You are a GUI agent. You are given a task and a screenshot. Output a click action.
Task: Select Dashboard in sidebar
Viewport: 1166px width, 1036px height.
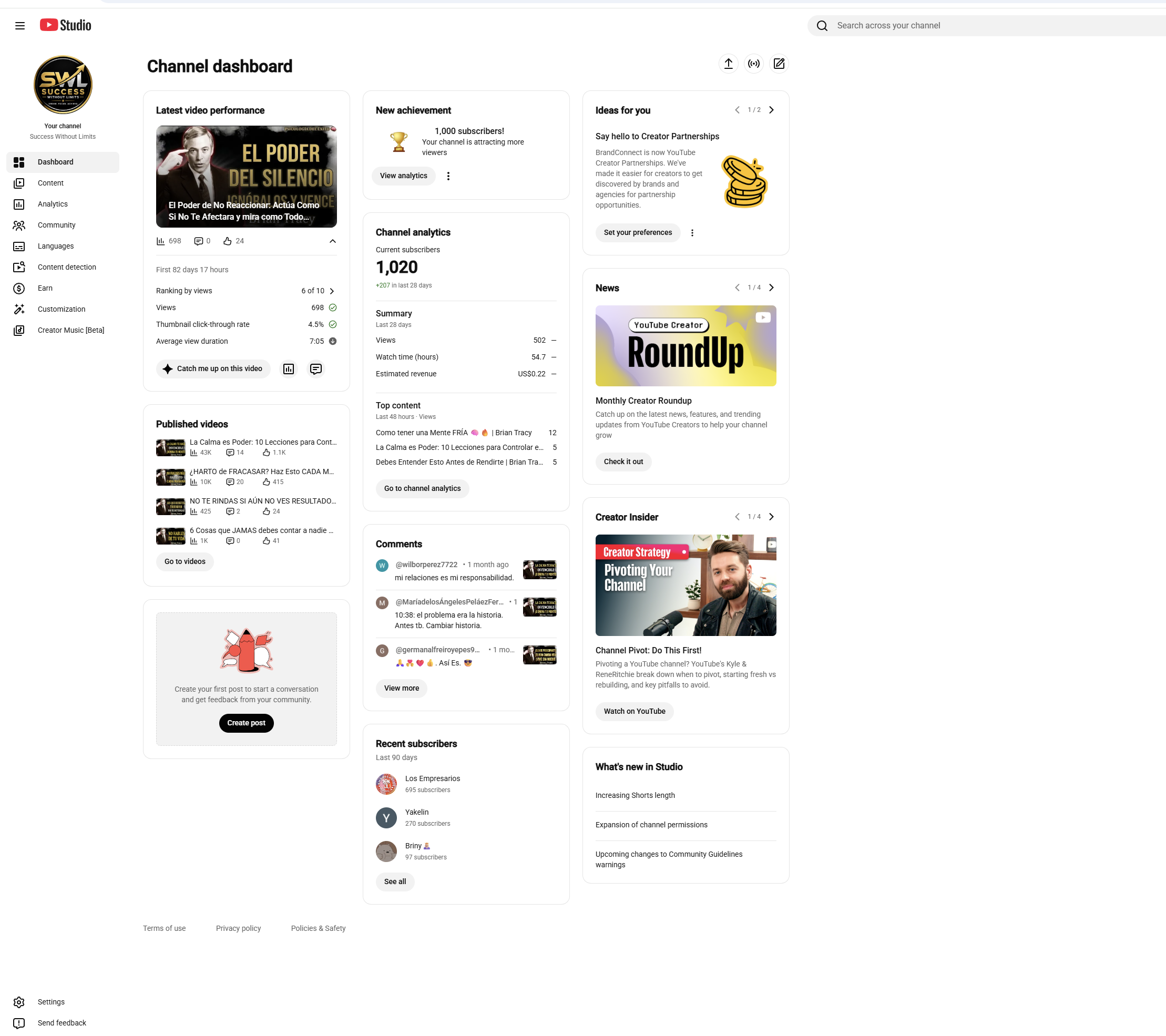(63, 162)
